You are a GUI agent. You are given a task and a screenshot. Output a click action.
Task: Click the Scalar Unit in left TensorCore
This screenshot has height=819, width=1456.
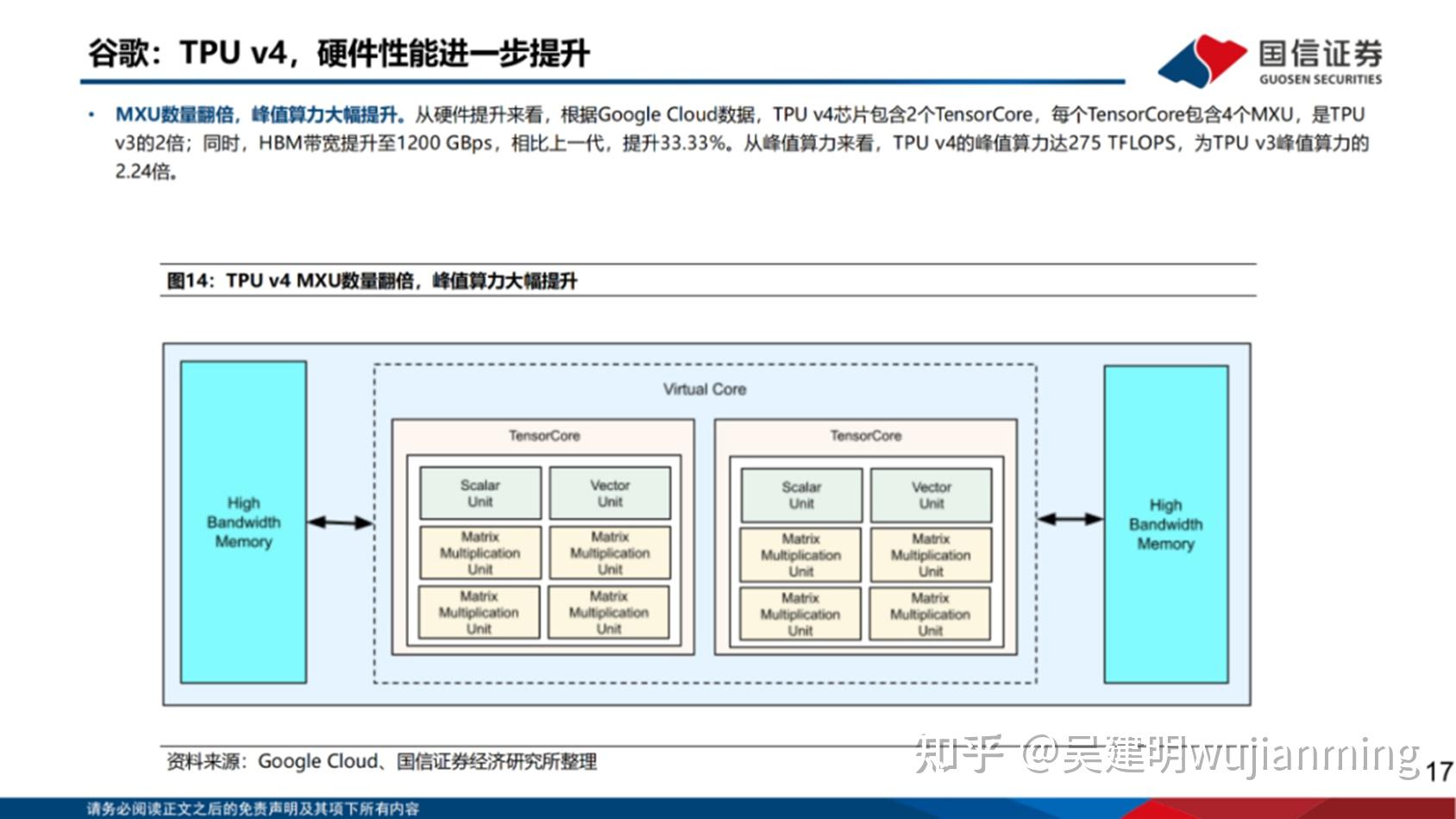(x=479, y=493)
